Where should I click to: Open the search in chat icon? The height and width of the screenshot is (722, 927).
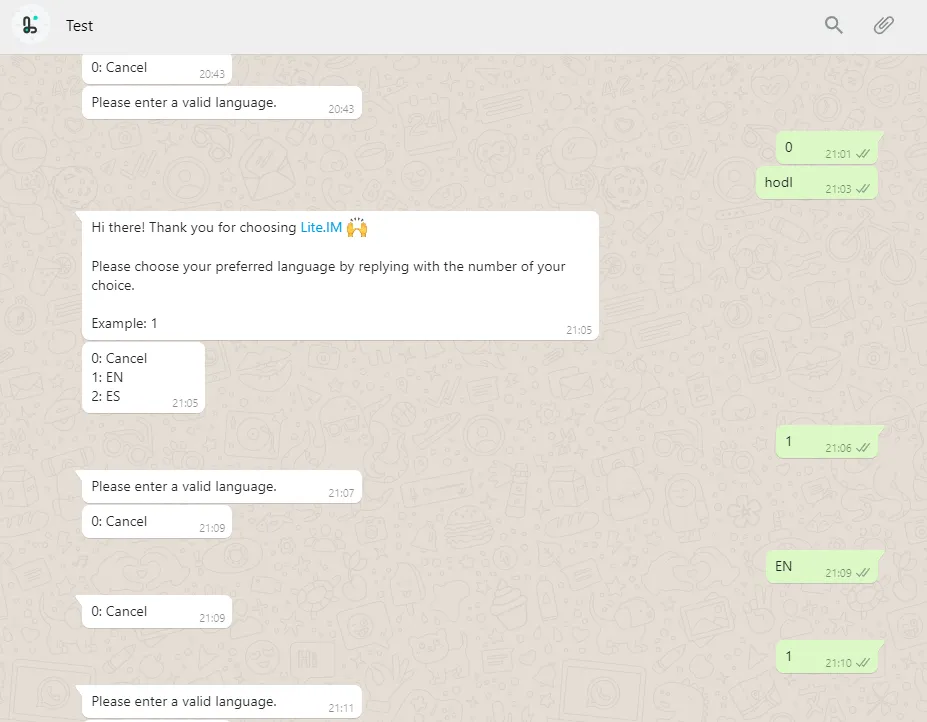tap(834, 25)
